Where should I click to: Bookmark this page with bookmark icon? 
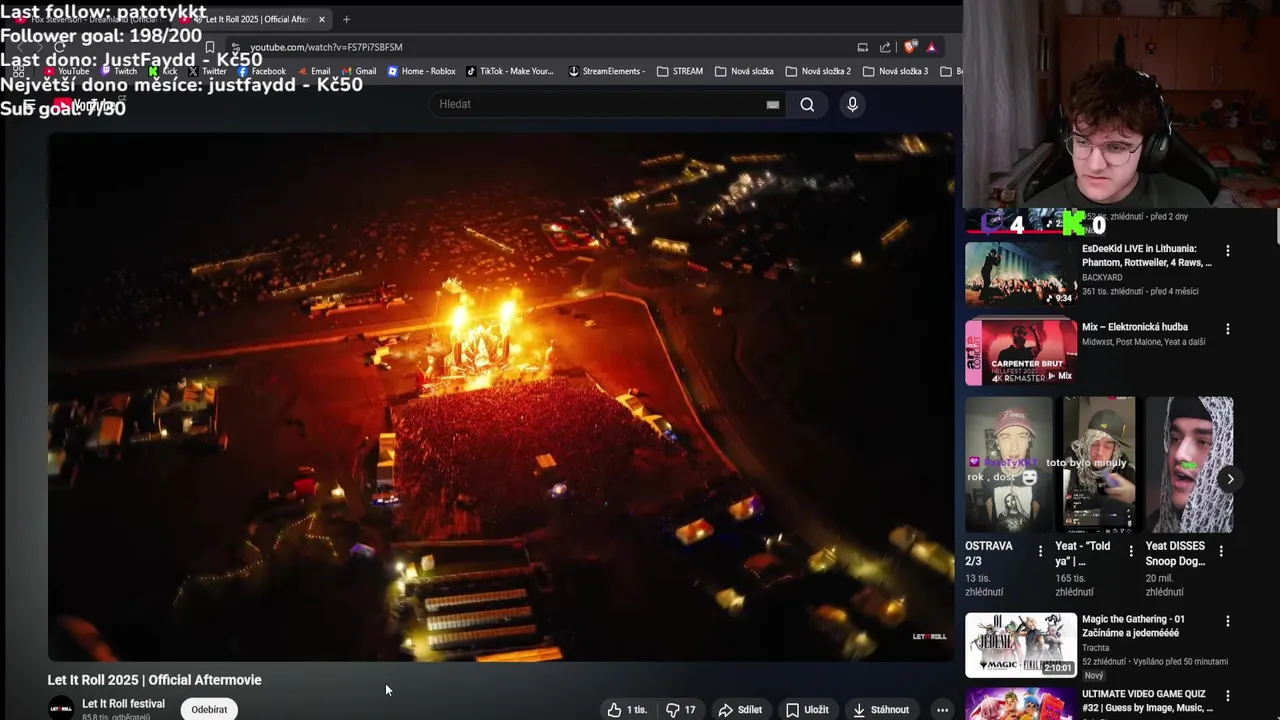tap(209, 47)
